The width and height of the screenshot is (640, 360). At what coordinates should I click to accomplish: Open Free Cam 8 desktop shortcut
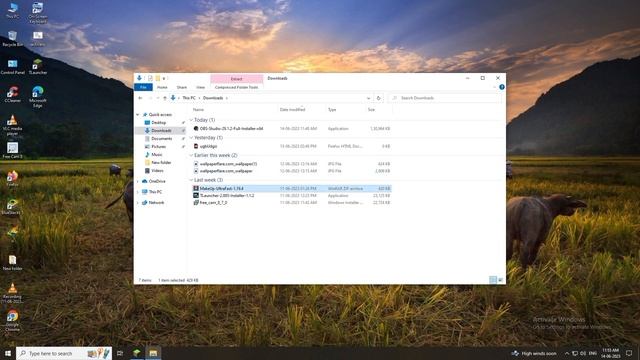12,150
